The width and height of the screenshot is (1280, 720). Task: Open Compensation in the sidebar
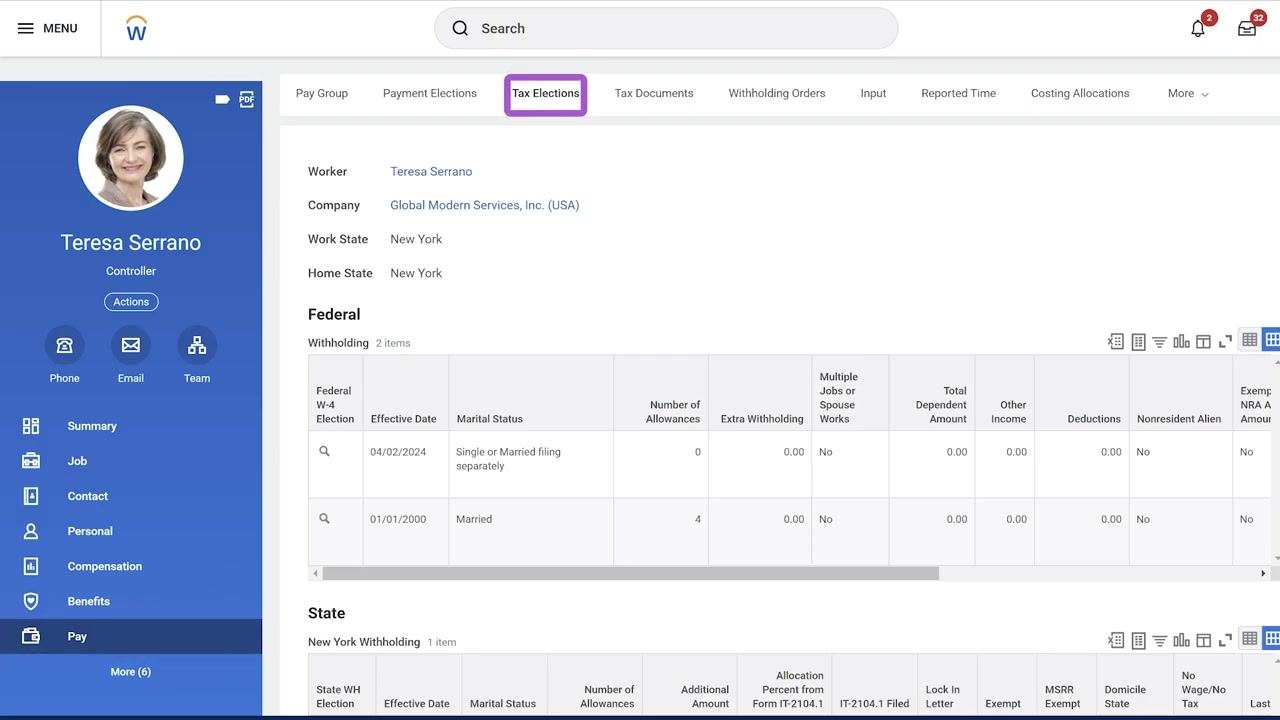click(x=131, y=566)
